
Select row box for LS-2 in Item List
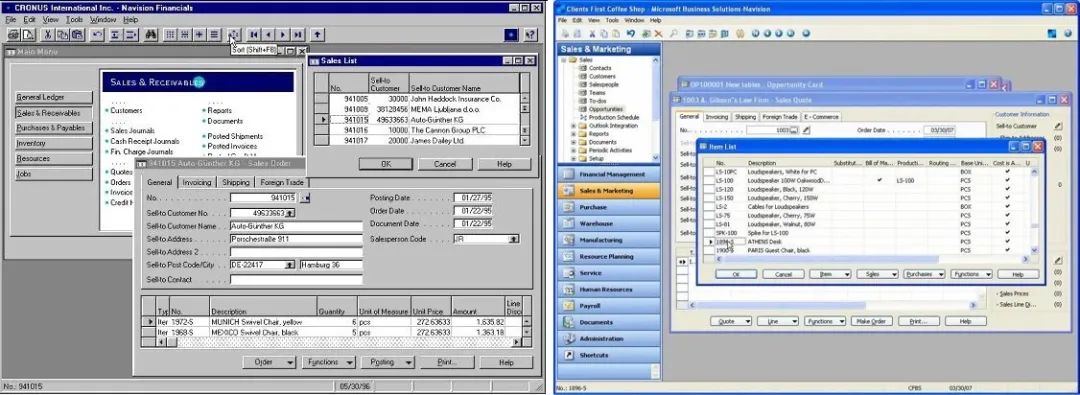point(709,207)
